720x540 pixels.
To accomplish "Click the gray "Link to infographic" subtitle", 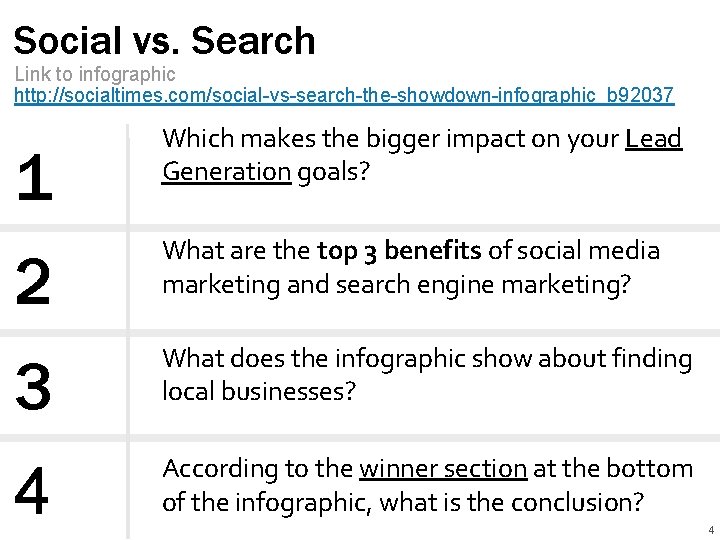I will click(x=95, y=74).
